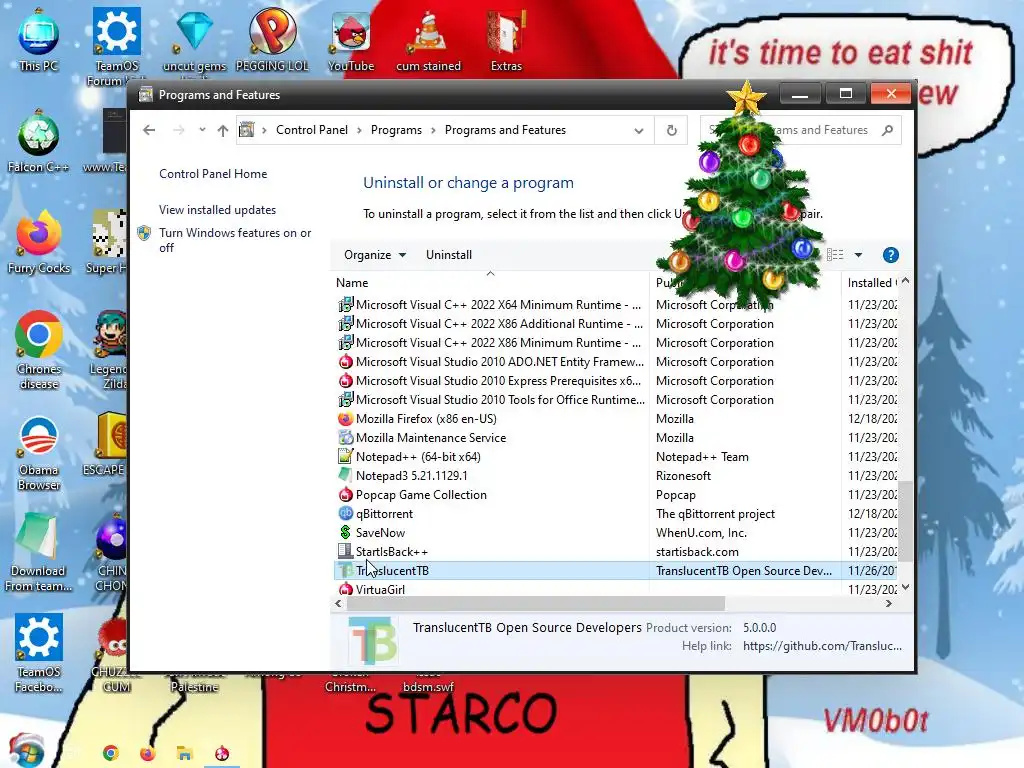Click WhenU.com, Inc. publisher cell

(x=701, y=533)
